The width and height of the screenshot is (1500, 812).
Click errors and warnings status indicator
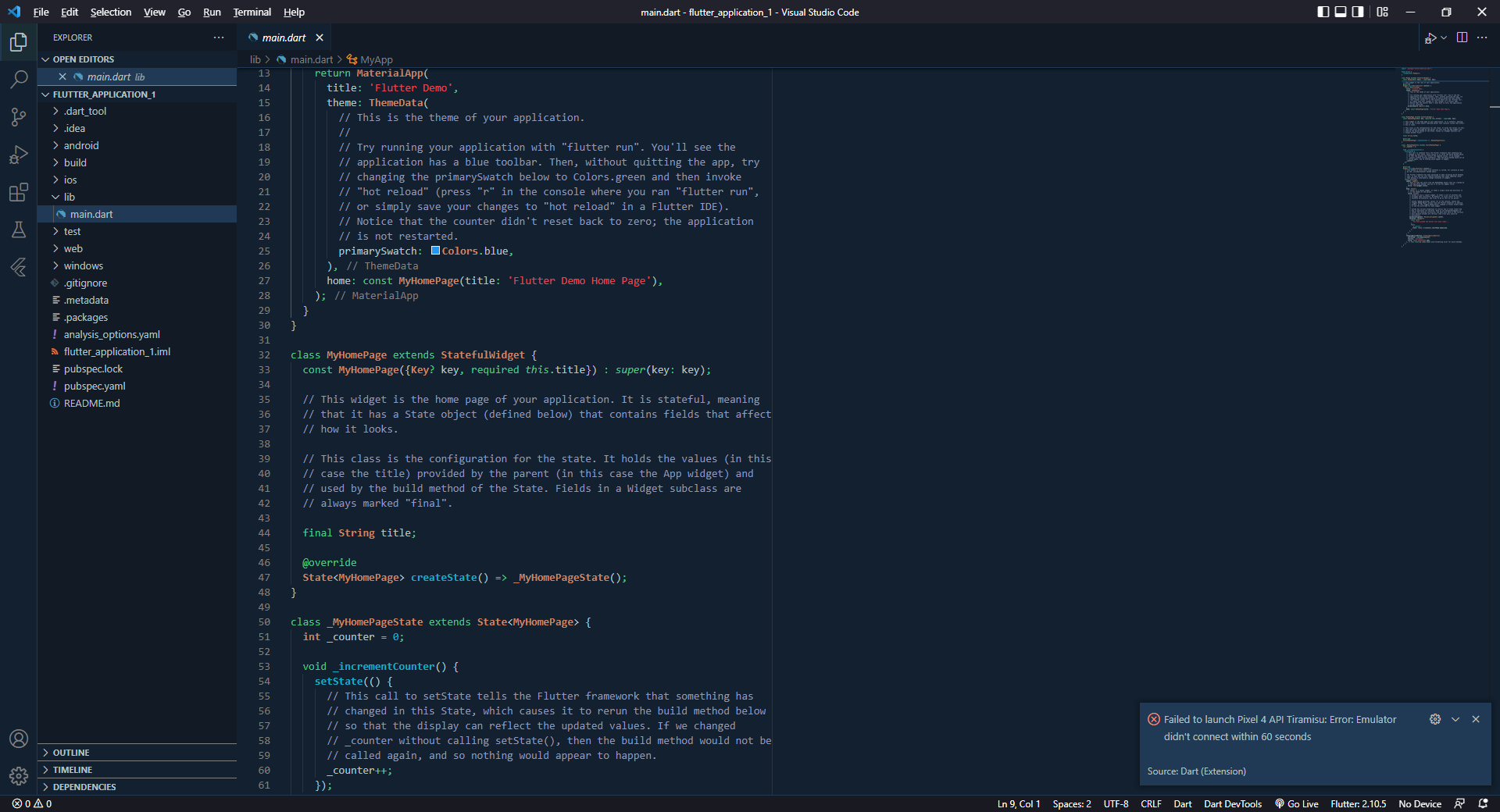[32, 803]
